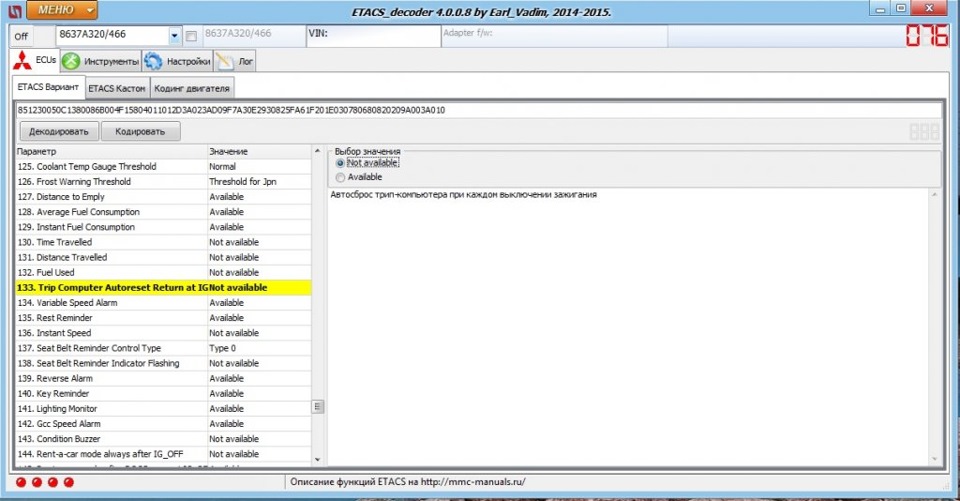Click the green tools icon on Инструменты tab
Image resolution: width=960 pixels, height=501 pixels.
[x=72, y=61]
